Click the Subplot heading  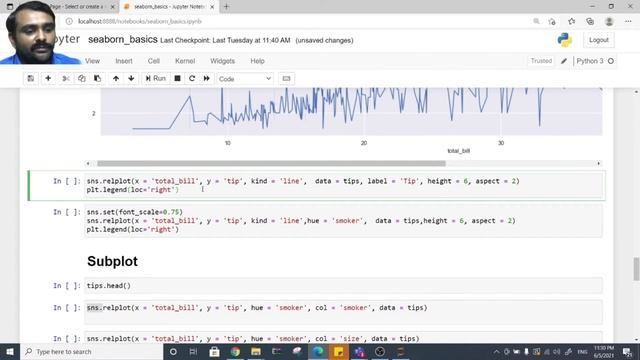pyautogui.click(x=112, y=261)
